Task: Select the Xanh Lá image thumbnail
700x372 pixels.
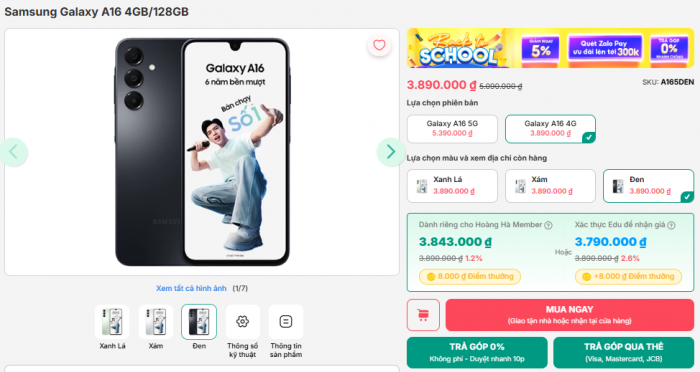Action: coord(112,322)
